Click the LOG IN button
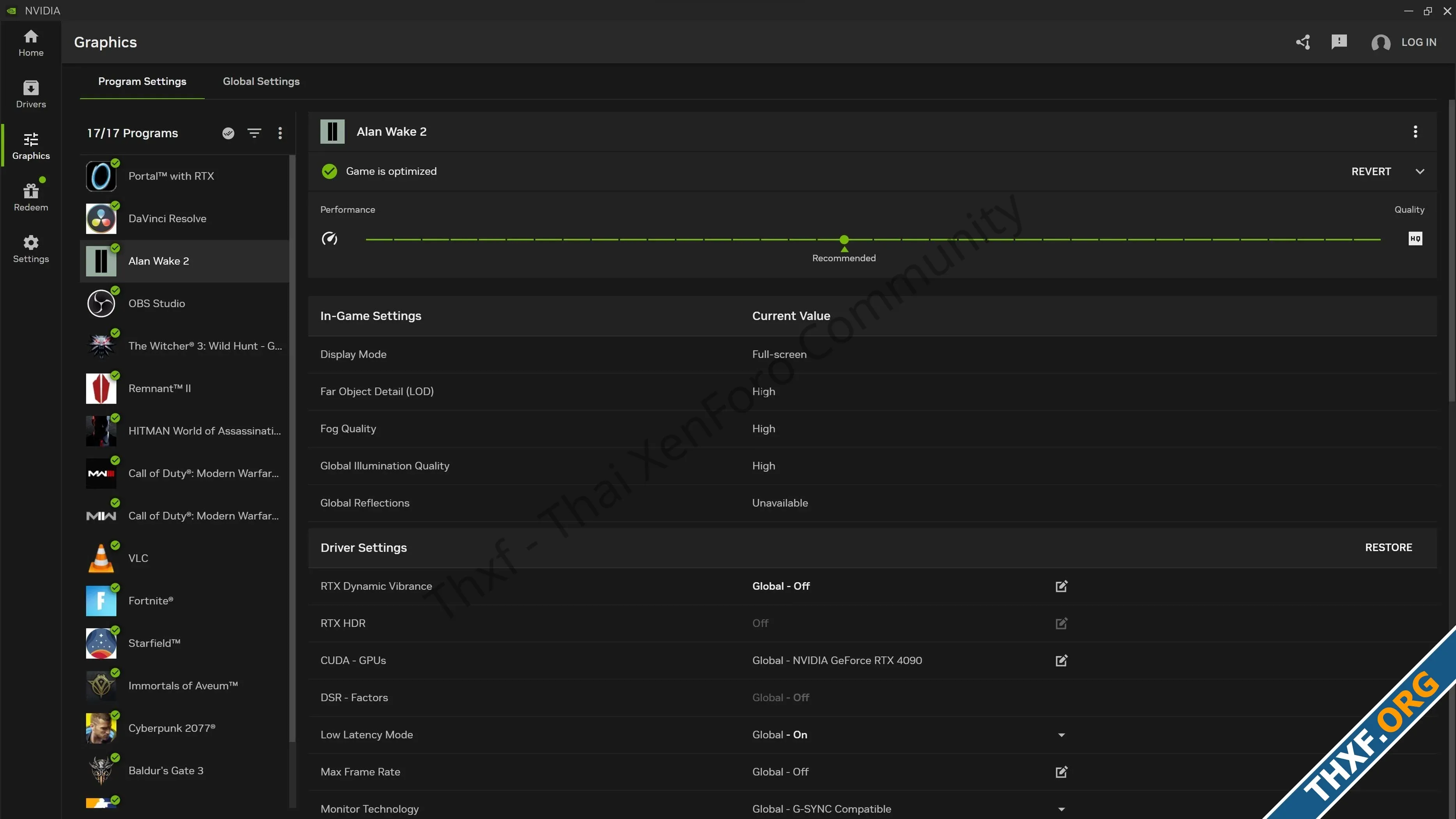Screen dimensions: 1456x819 tap(1419, 42)
